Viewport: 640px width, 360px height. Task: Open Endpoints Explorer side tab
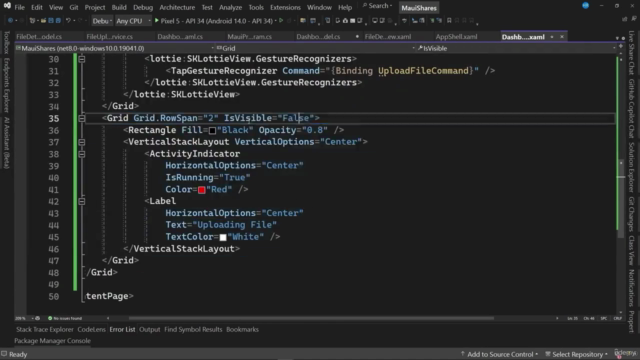(6, 85)
